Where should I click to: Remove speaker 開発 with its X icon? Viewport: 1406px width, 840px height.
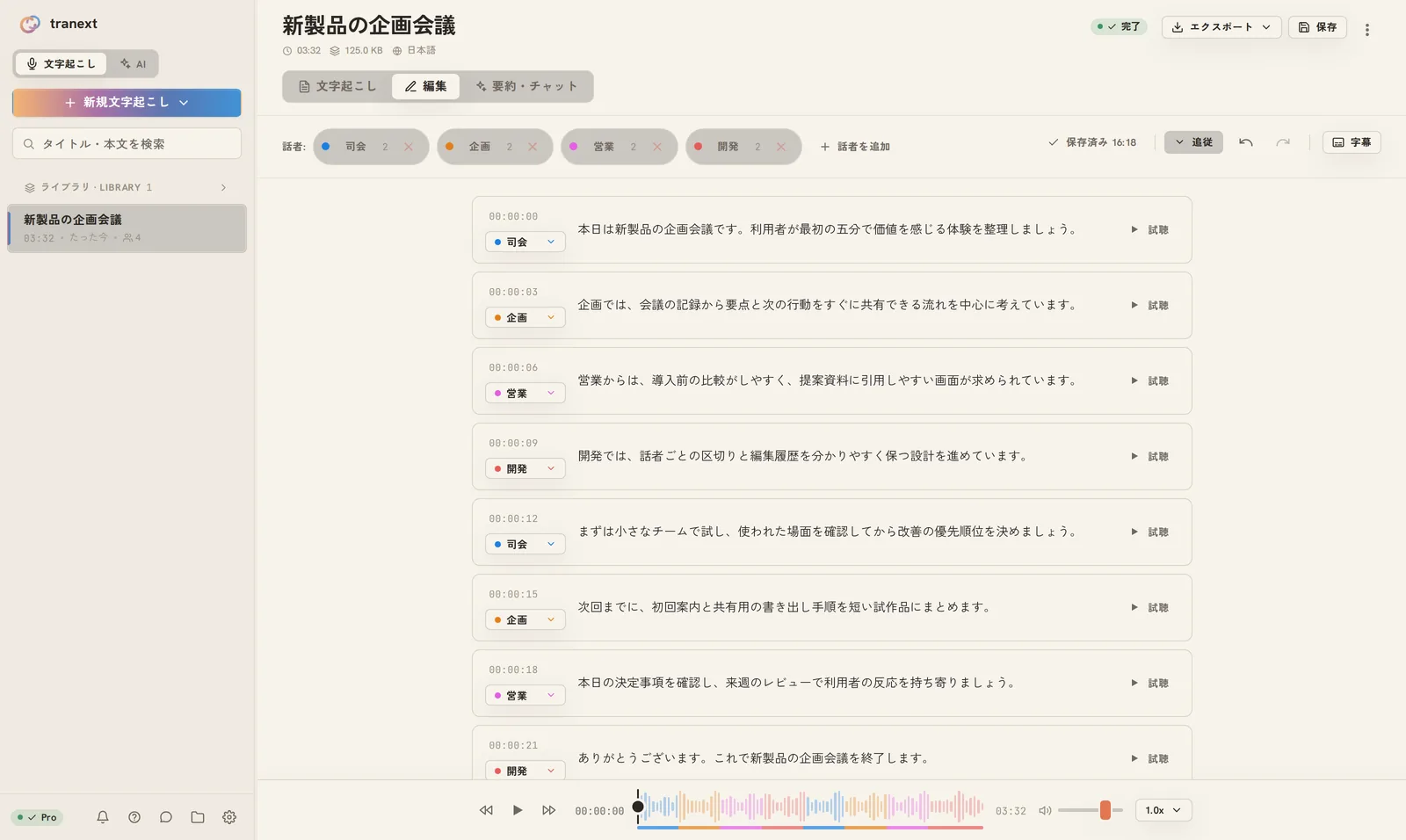pos(781,147)
